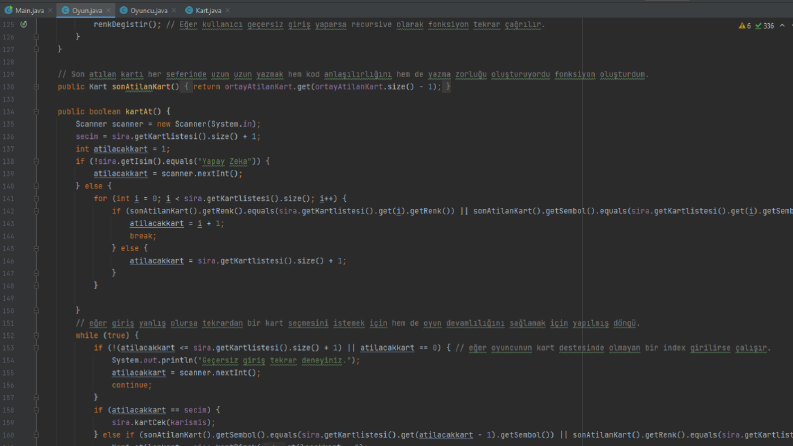
Task: Click the 'secim' variable on line 136
Action: pyautogui.click(x=86, y=137)
